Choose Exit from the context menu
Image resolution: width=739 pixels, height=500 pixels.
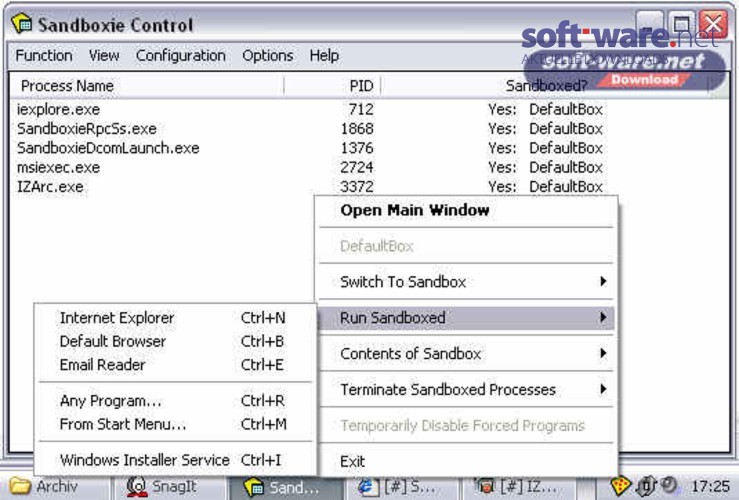coord(467,461)
